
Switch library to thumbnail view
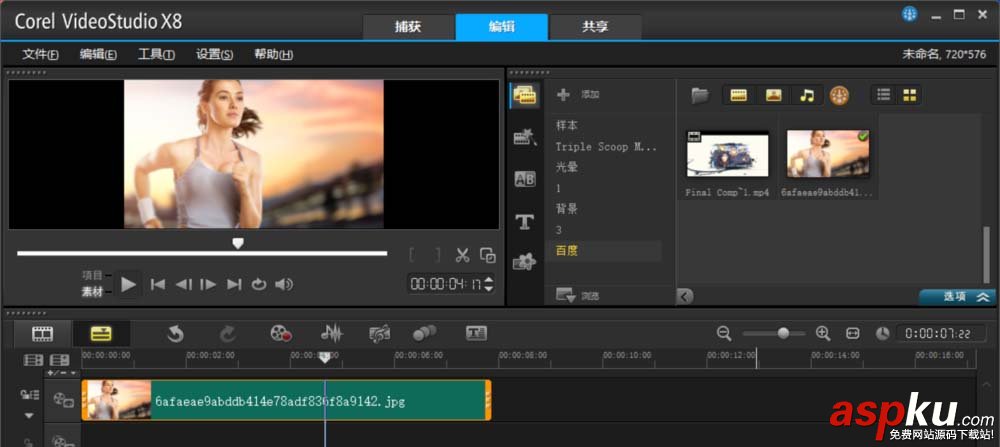click(909, 96)
